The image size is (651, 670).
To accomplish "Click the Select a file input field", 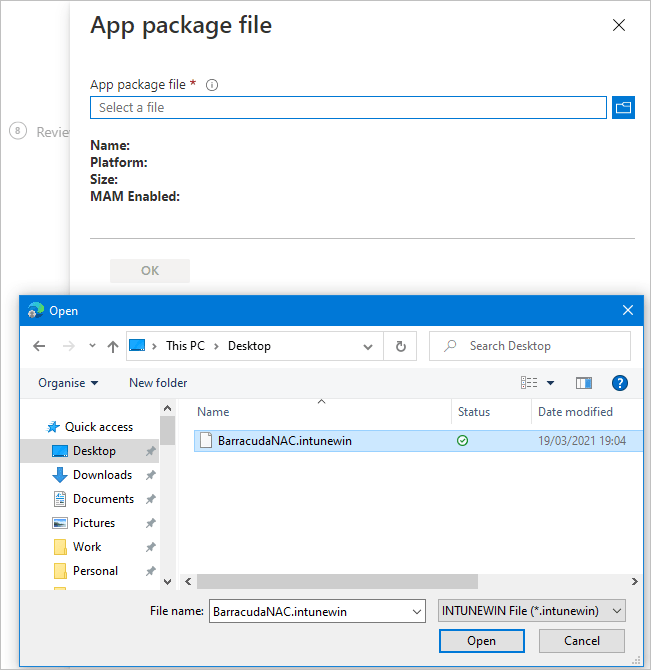I will click(348, 107).
